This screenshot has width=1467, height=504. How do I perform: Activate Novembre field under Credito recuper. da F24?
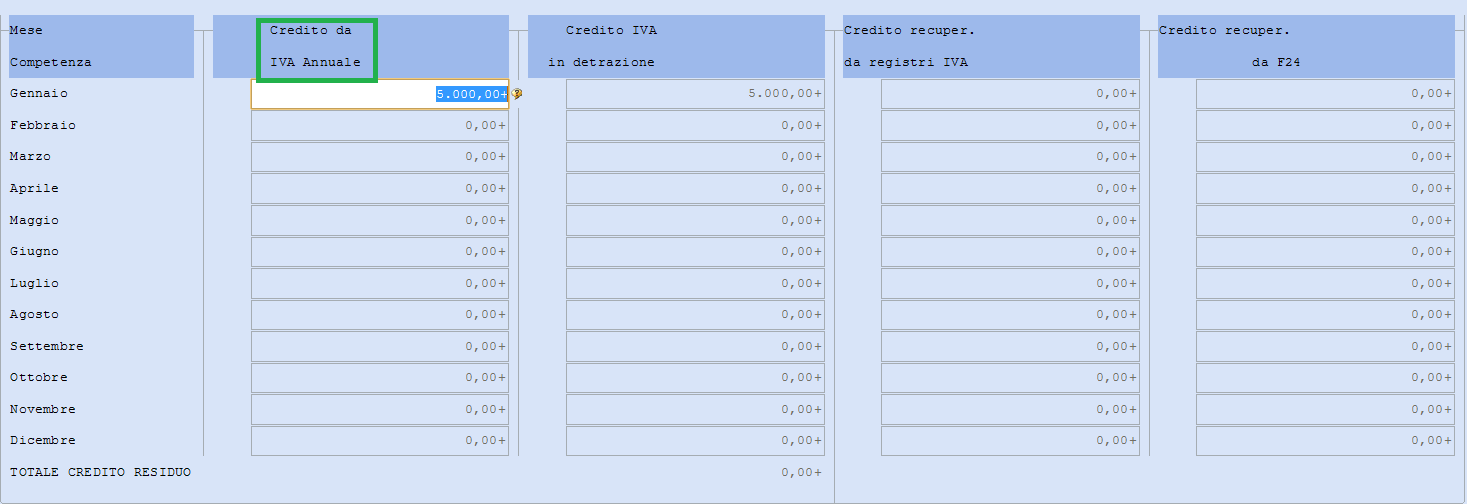(x=1325, y=409)
